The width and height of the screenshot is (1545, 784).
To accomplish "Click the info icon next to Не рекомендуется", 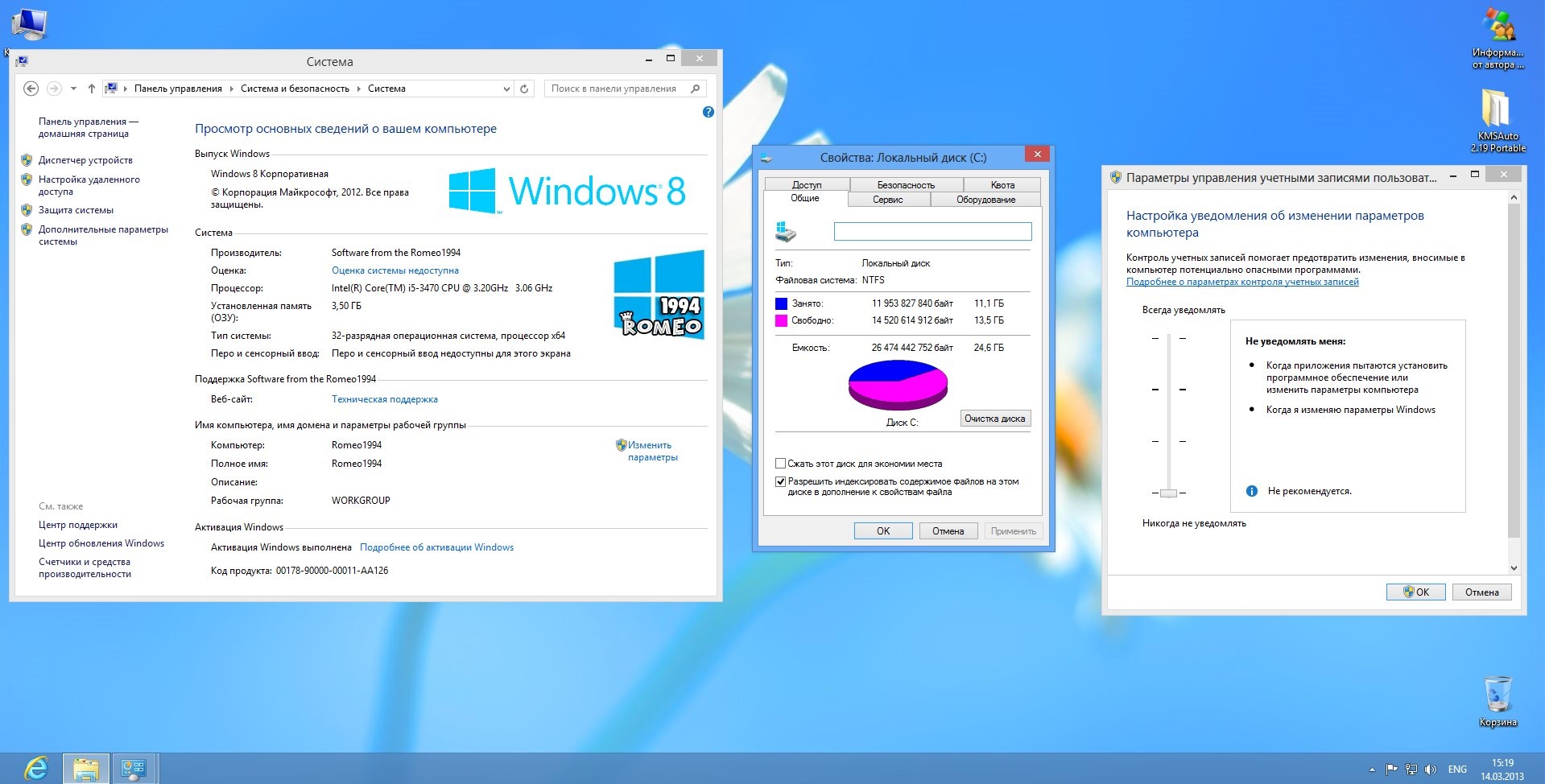I will [1252, 491].
